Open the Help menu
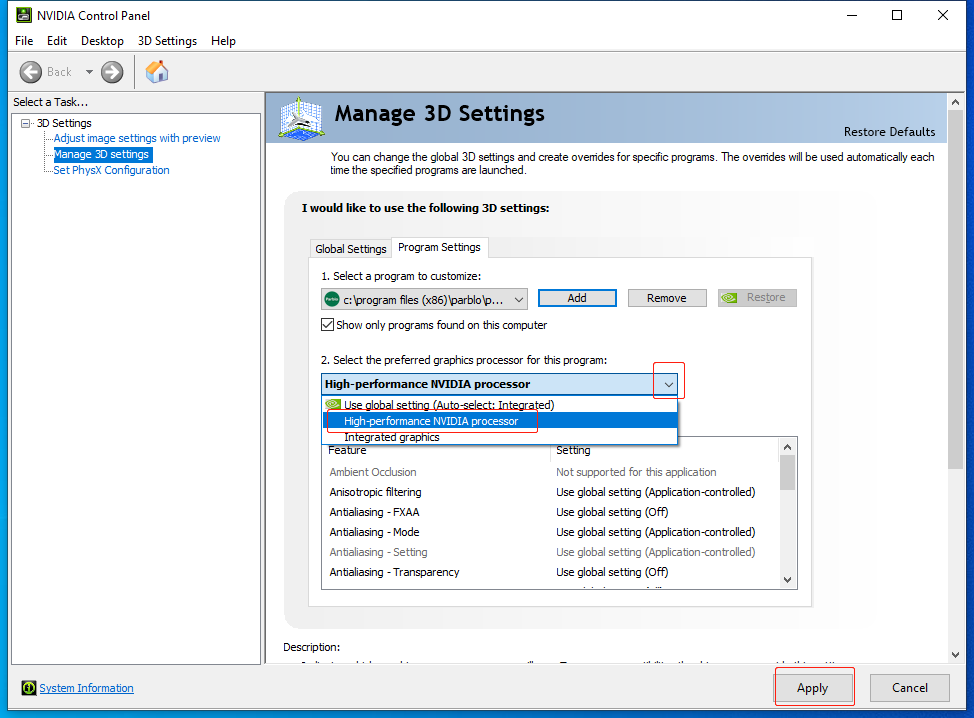 pyautogui.click(x=223, y=41)
